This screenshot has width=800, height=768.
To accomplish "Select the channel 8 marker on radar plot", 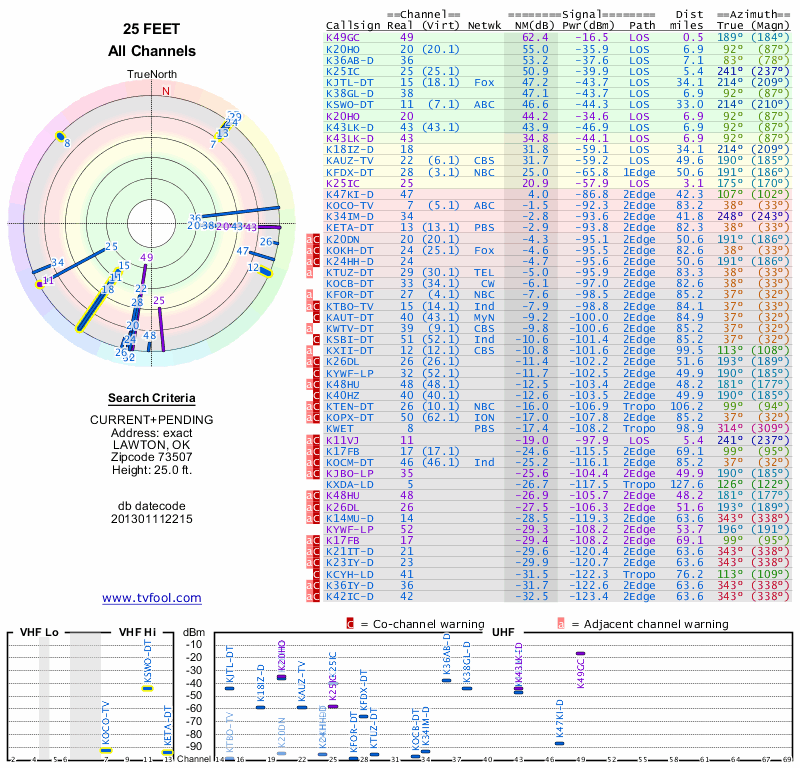I will tap(60, 136).
